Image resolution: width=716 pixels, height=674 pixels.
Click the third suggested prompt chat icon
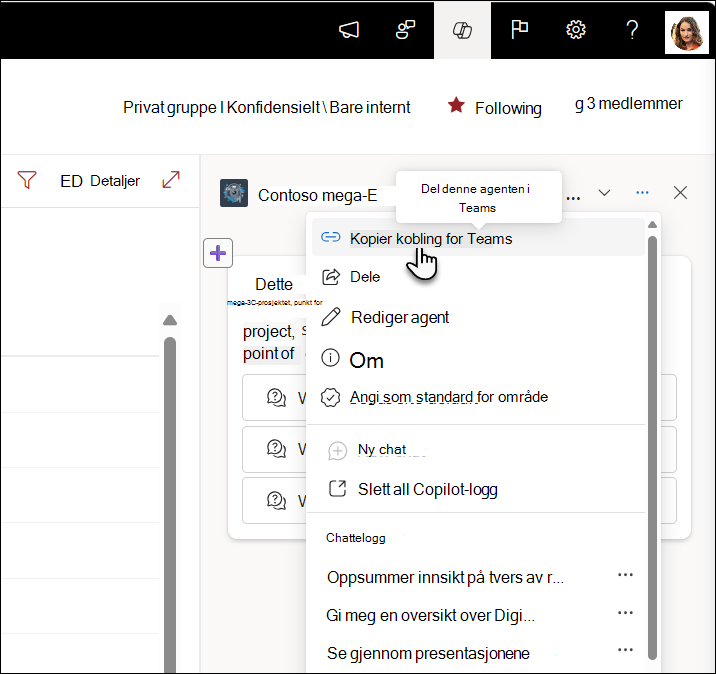click(276, 500)
